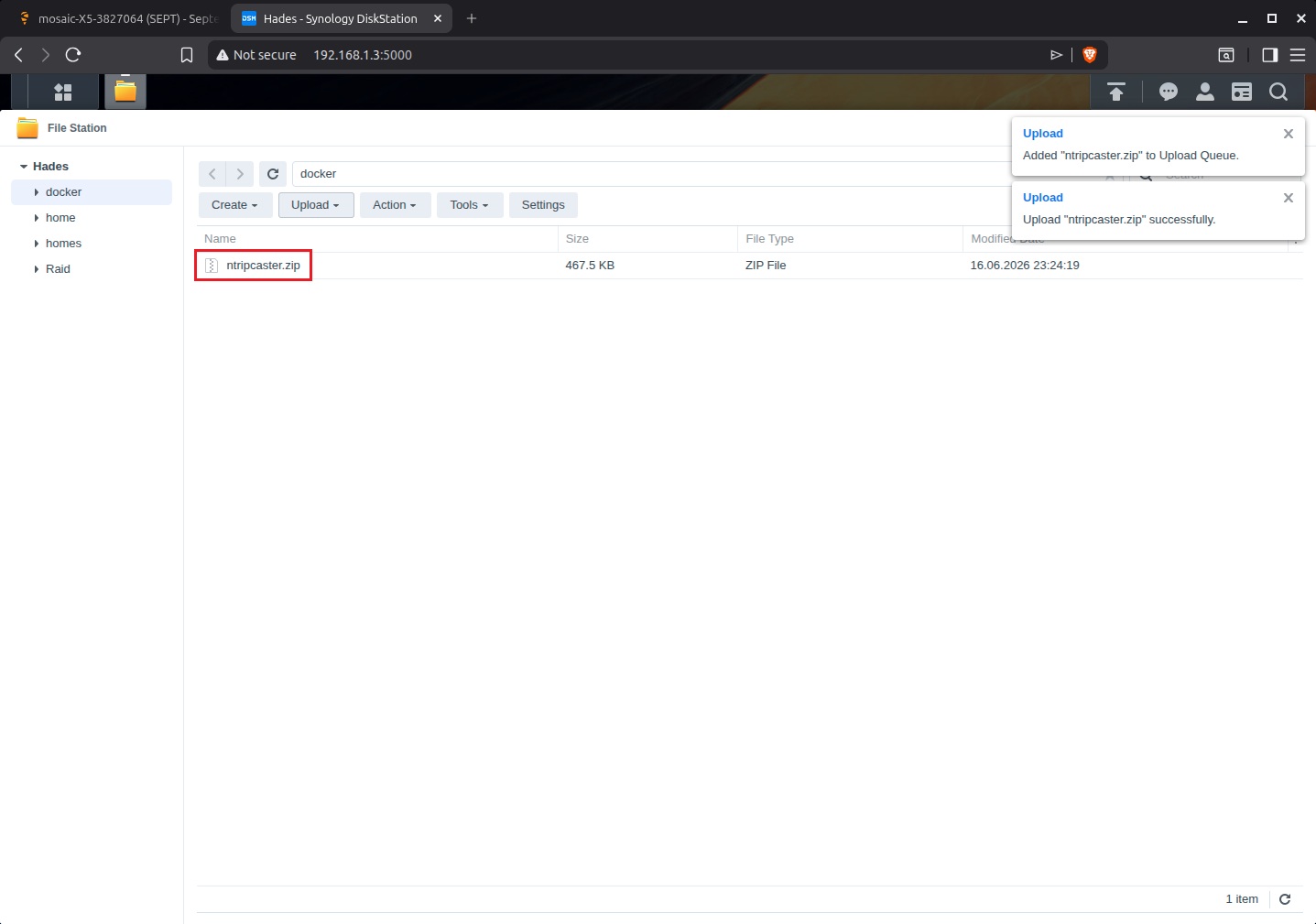Viewport: 1316px width, 924px height.
Task: Sort files by Size column header
Action: click(647, 239)
